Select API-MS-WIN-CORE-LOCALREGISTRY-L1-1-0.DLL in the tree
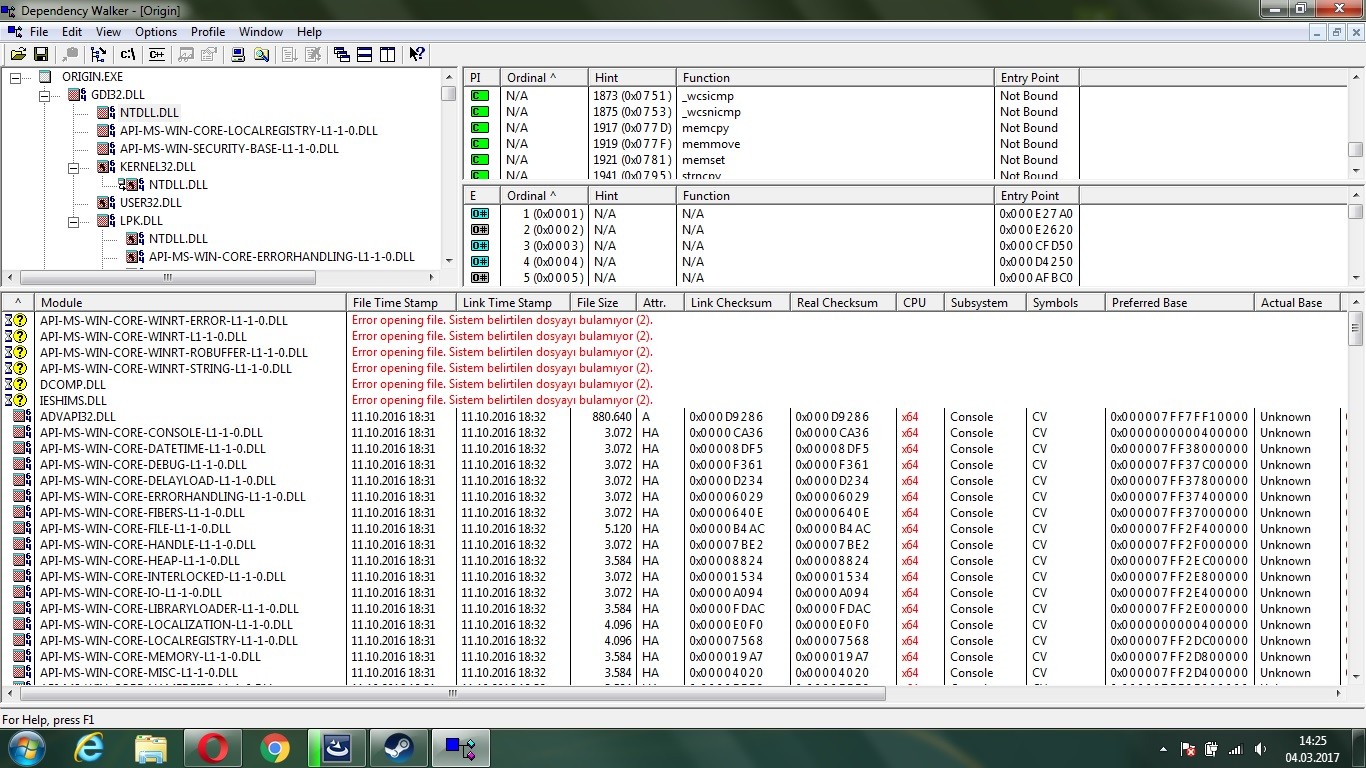 point(248,131)
